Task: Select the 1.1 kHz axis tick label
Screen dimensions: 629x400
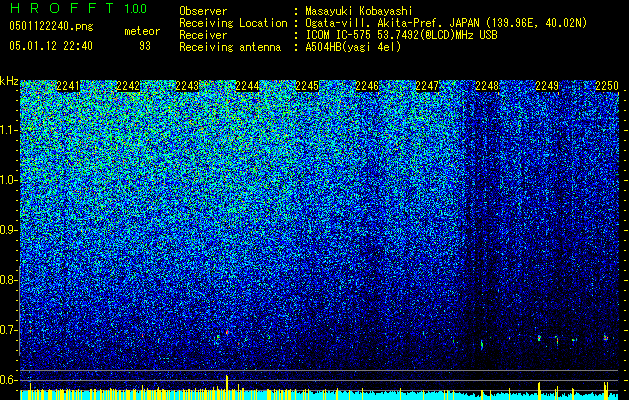Action: (9, 130)
